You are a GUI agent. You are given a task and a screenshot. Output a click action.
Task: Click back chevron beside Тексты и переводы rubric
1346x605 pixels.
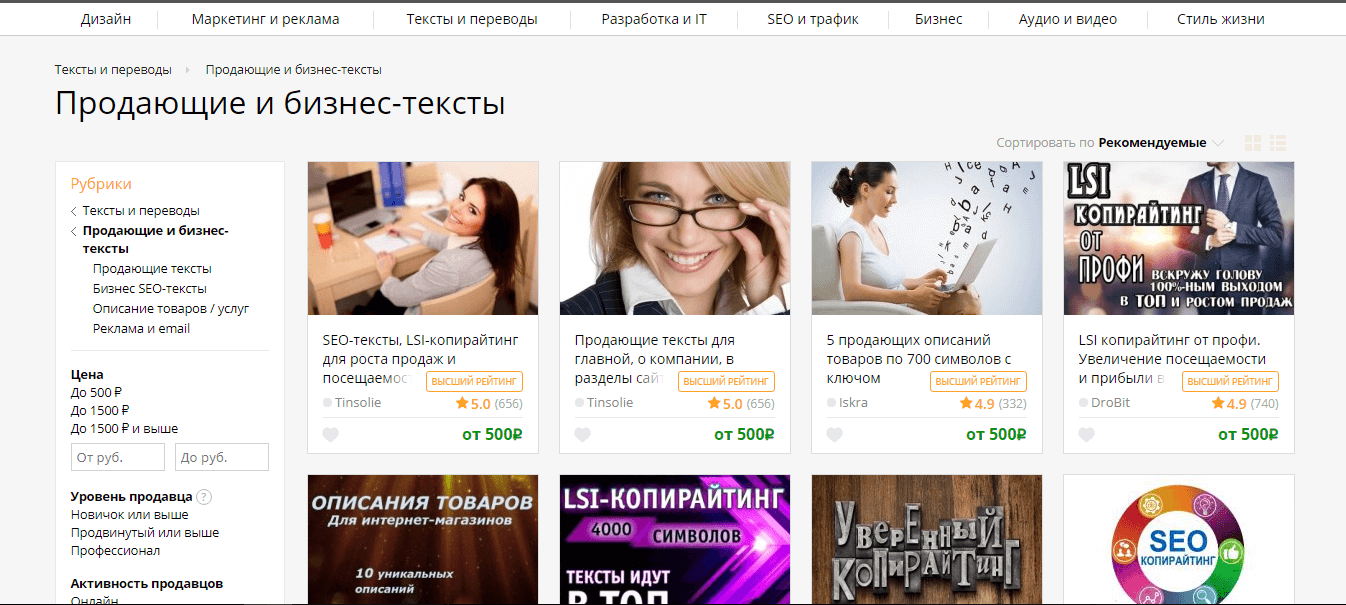click(74, 211)
